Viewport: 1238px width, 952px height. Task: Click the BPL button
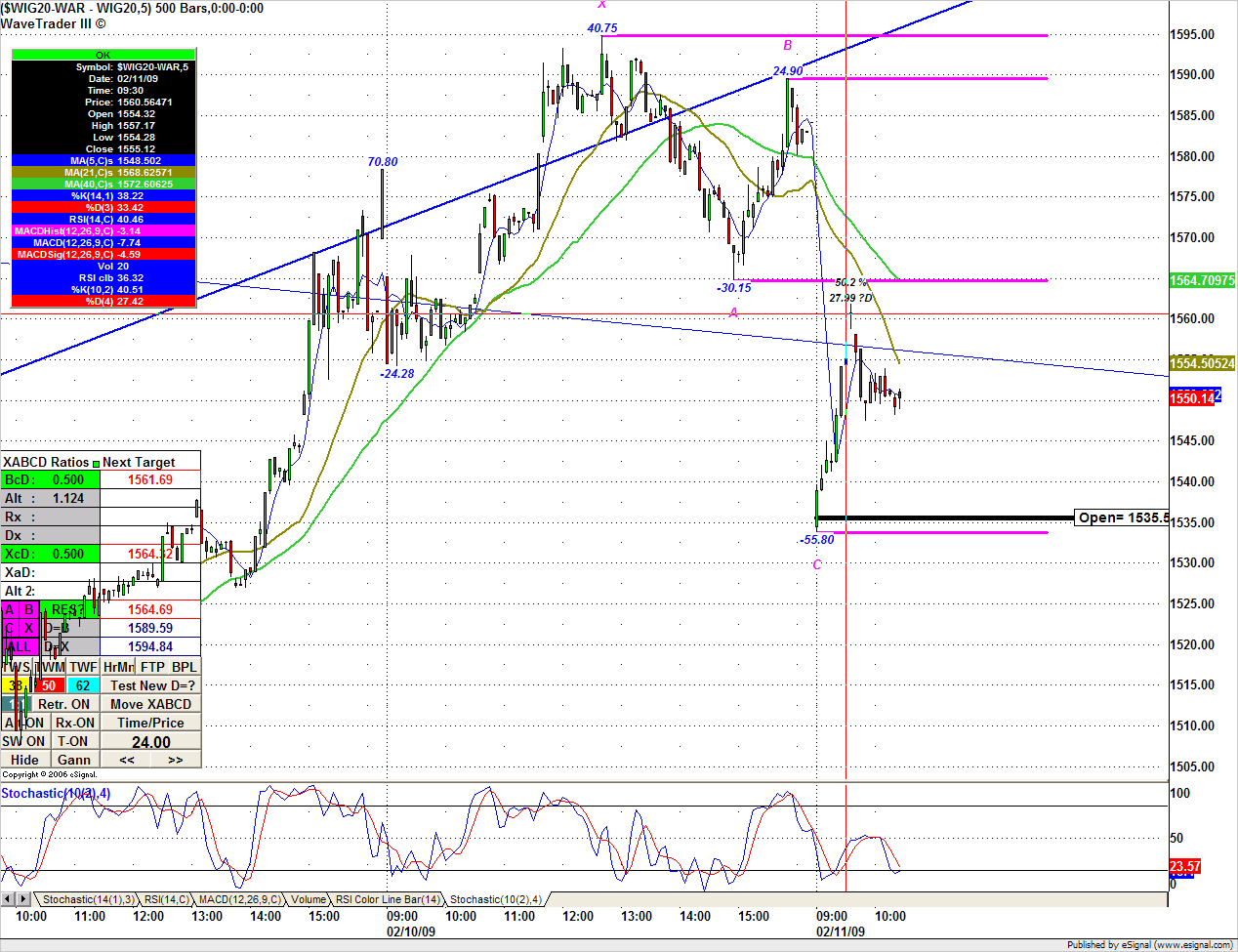click(185, 667)
